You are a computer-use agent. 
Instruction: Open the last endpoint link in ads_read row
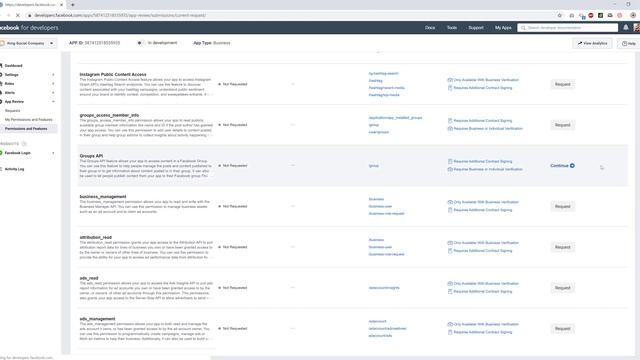384,288
